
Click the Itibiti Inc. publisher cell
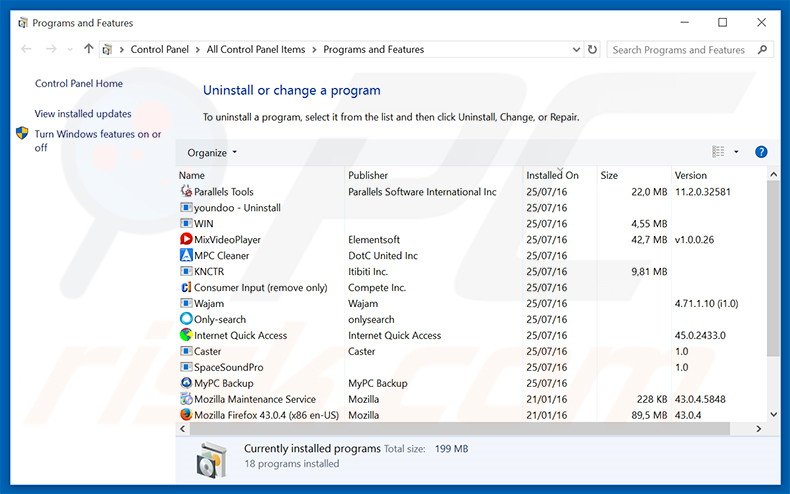coord(368,272)
